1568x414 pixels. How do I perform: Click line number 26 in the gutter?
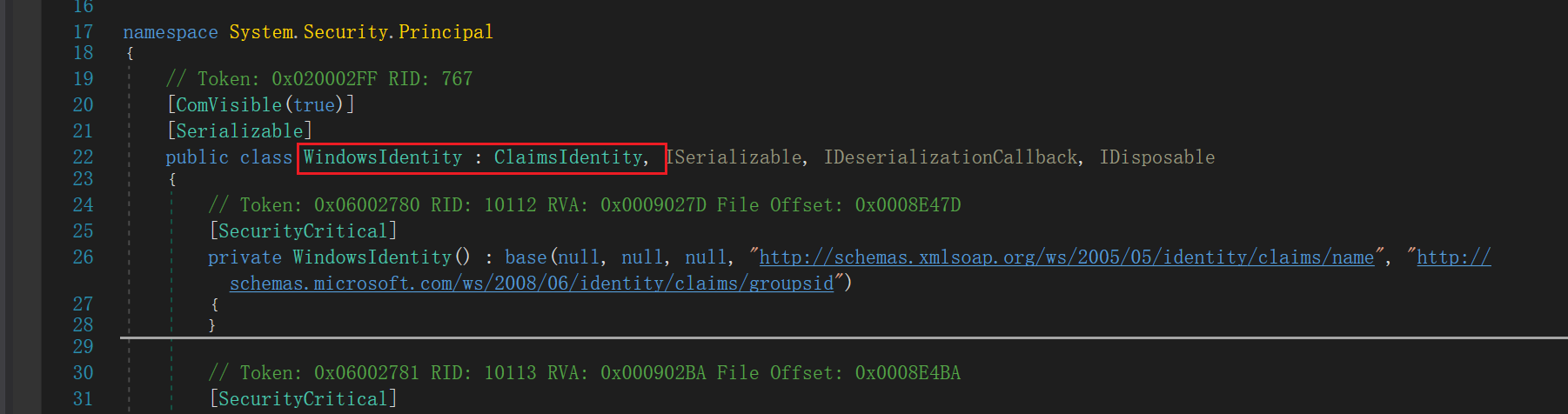tap(83, 257)
